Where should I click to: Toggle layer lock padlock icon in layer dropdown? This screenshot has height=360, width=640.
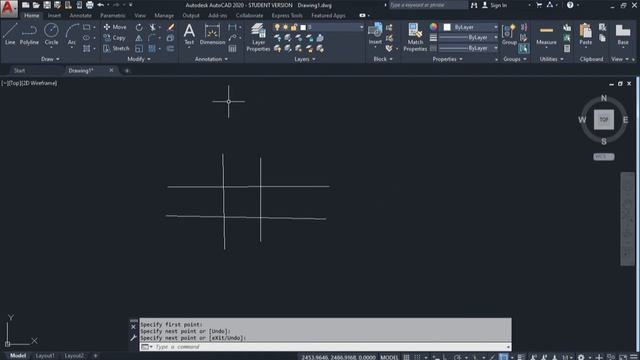tap(294, 27)
